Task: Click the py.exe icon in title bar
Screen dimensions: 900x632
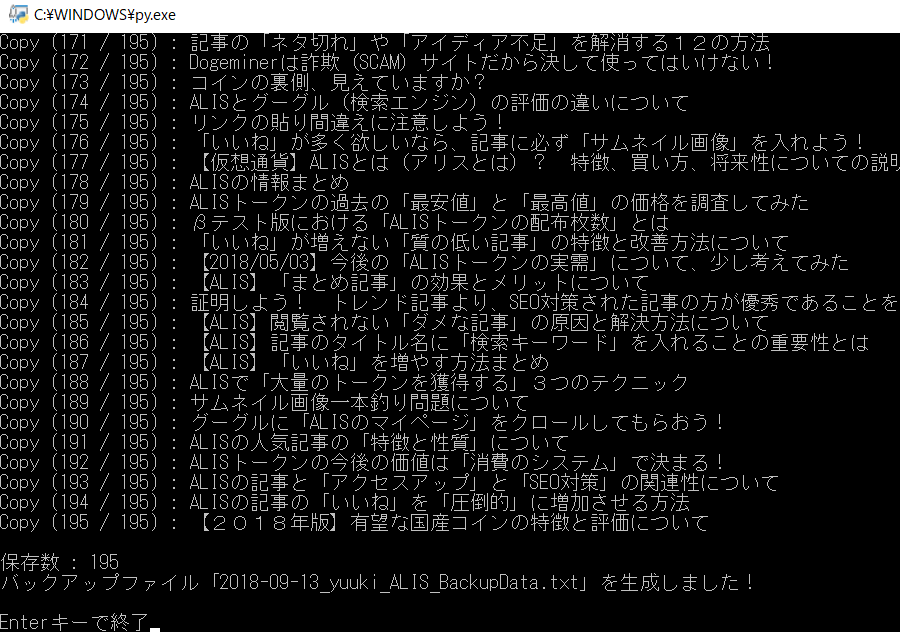Action: tap(16, 16)
